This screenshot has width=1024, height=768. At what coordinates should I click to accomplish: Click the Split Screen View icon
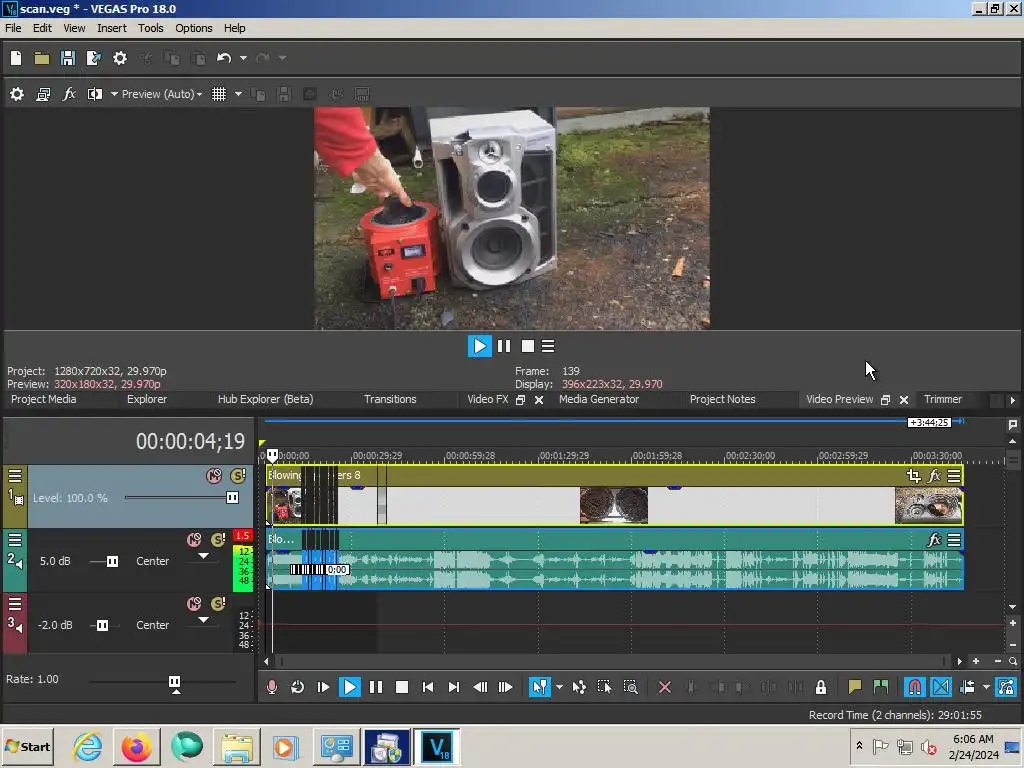[x=95, y=94]
